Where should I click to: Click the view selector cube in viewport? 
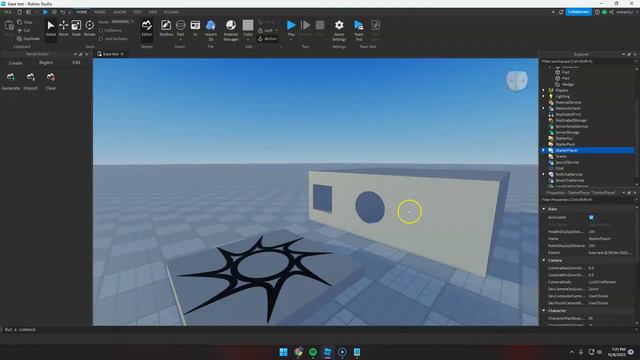point(517,81)
